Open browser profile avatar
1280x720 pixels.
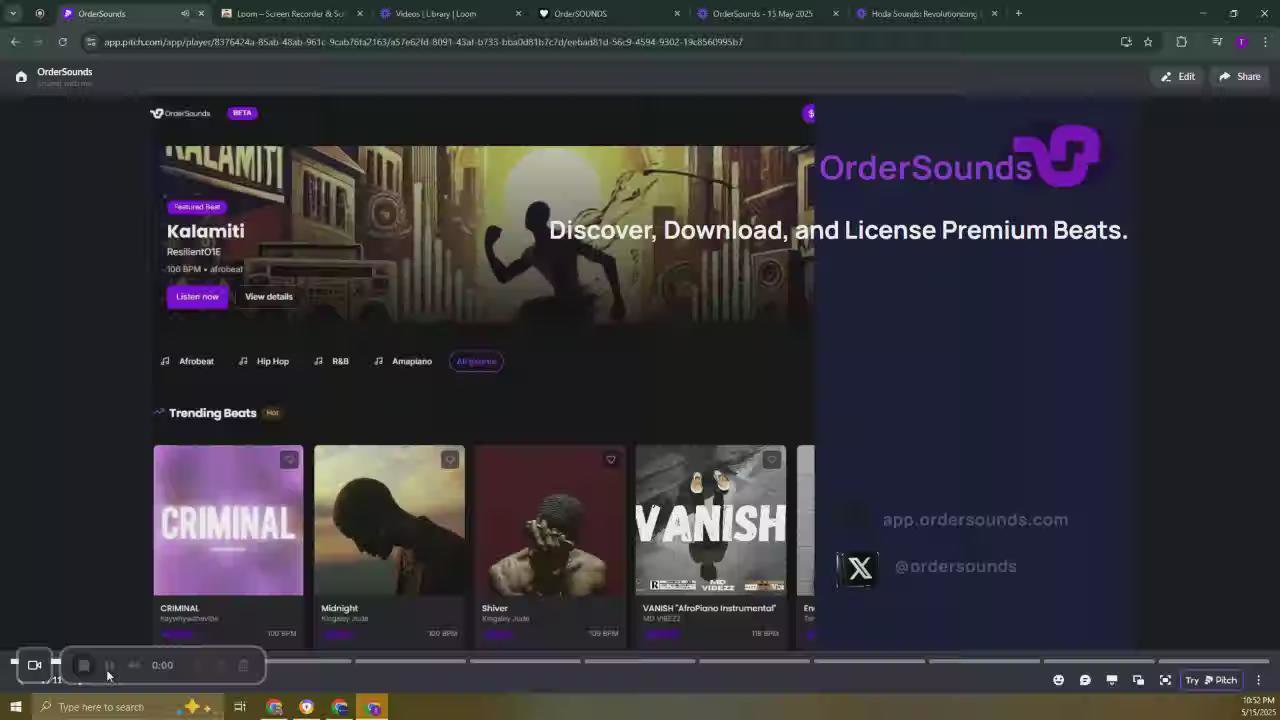pyautogui.click(x=1241, y=42)
